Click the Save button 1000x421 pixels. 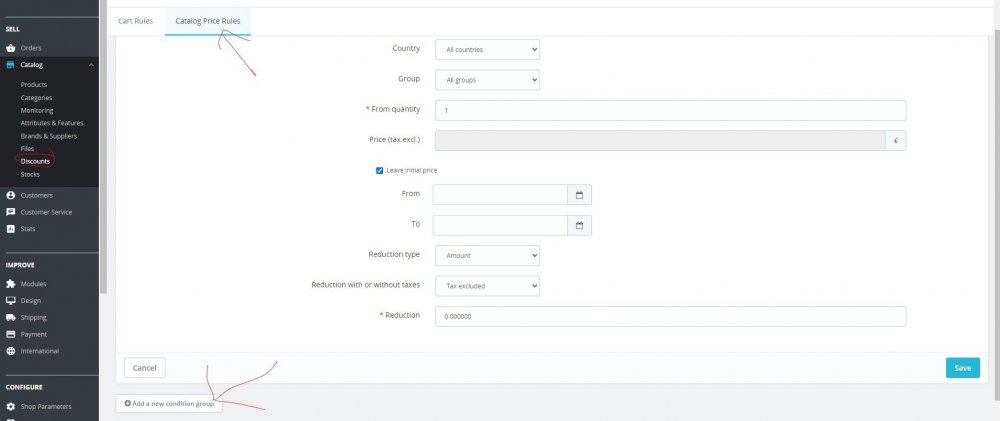[962, 367]
